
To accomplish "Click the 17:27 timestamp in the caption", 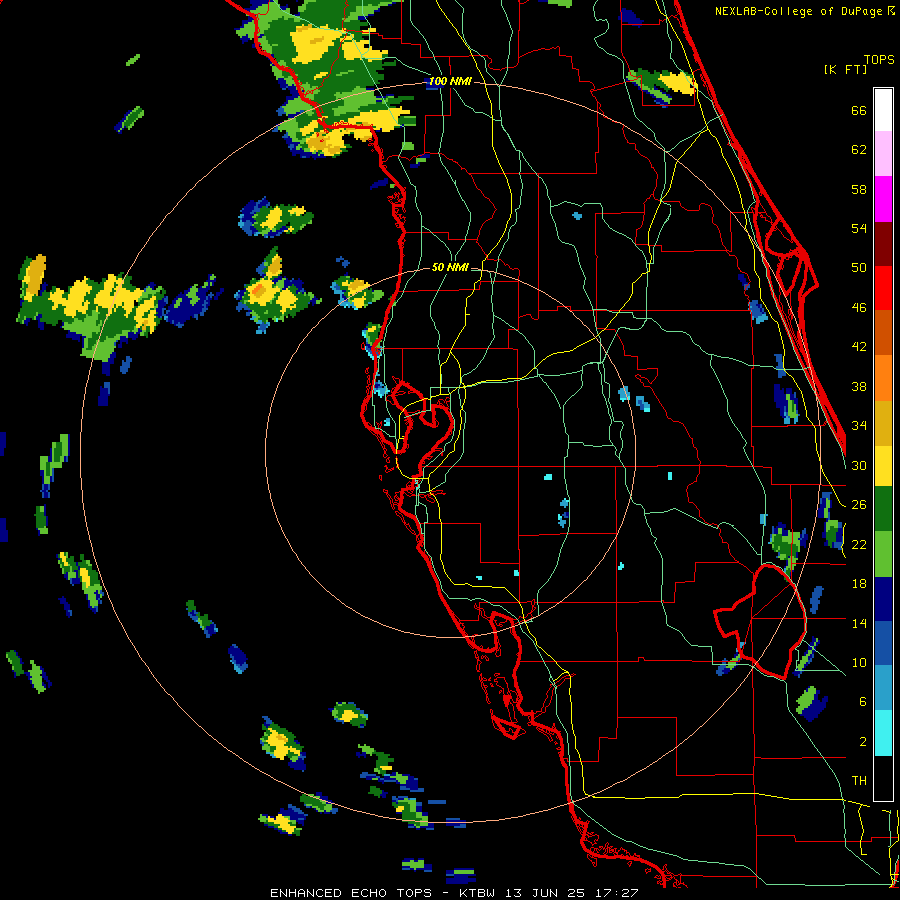I will pyautogui.click(x=617, y=893).
